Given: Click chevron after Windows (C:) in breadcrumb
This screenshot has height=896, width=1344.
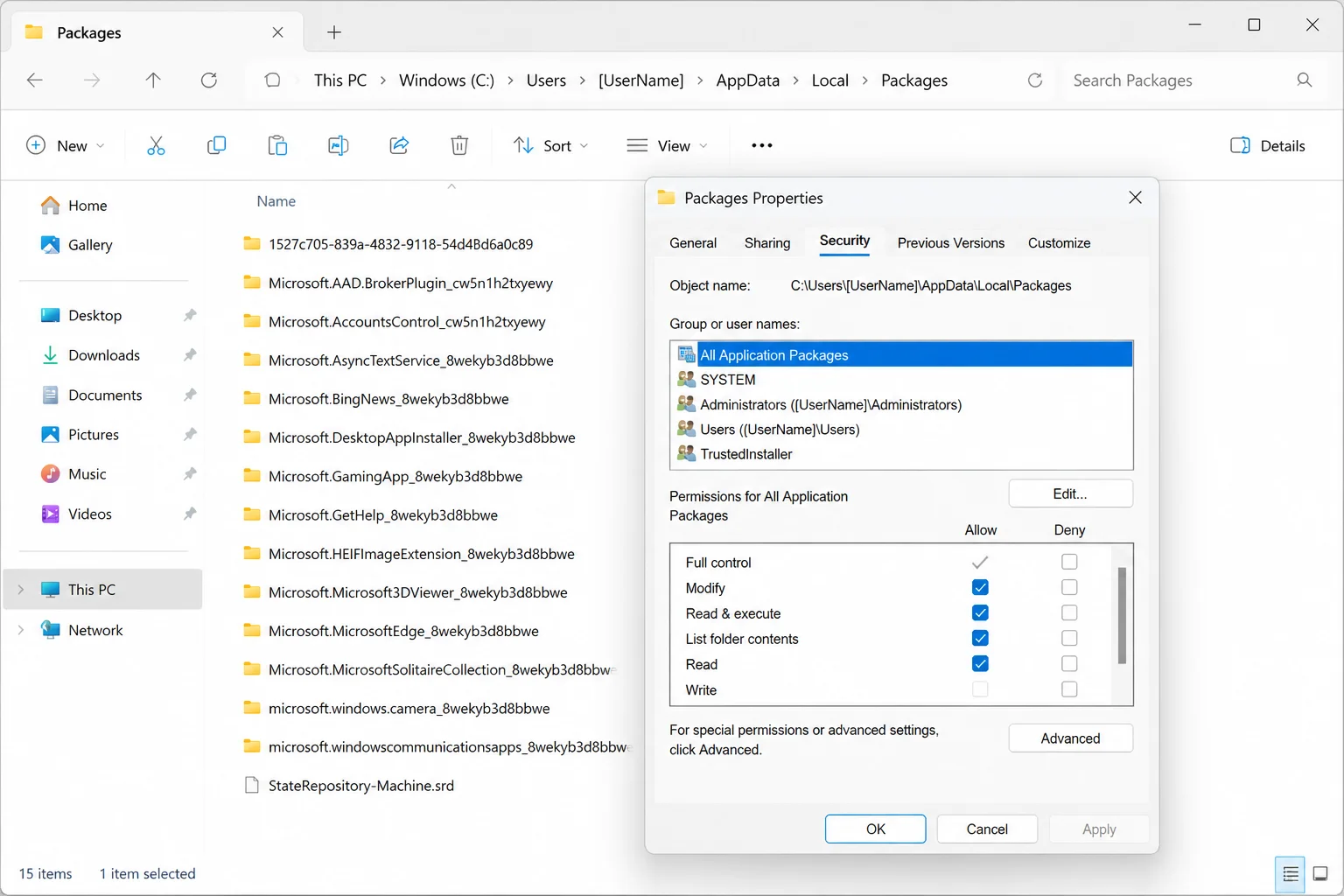Looking at the screenshot, I should pyautogui.click(x=510, y=80).
